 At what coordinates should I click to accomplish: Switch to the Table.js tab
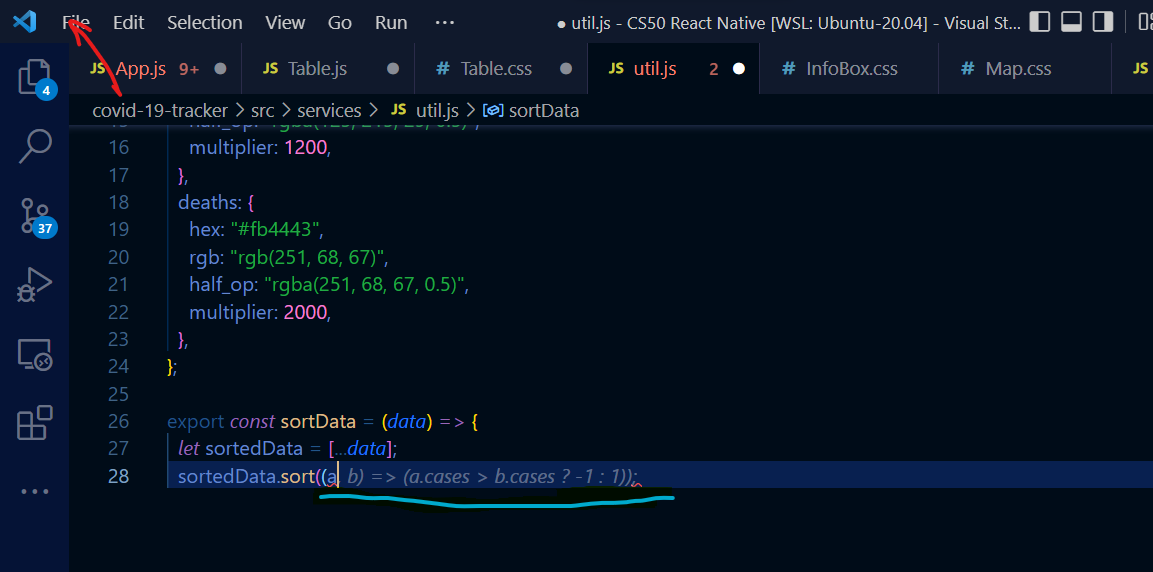click(328, 69)
